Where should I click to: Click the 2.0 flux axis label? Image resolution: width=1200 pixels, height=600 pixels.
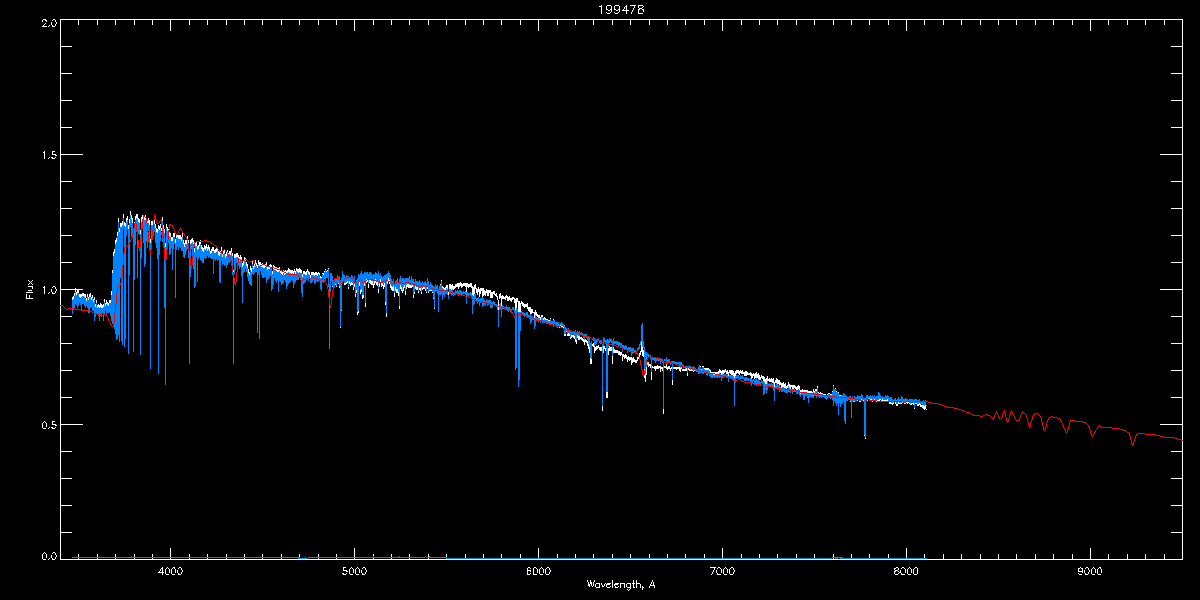pyautogui.click(x=47, y=21)
